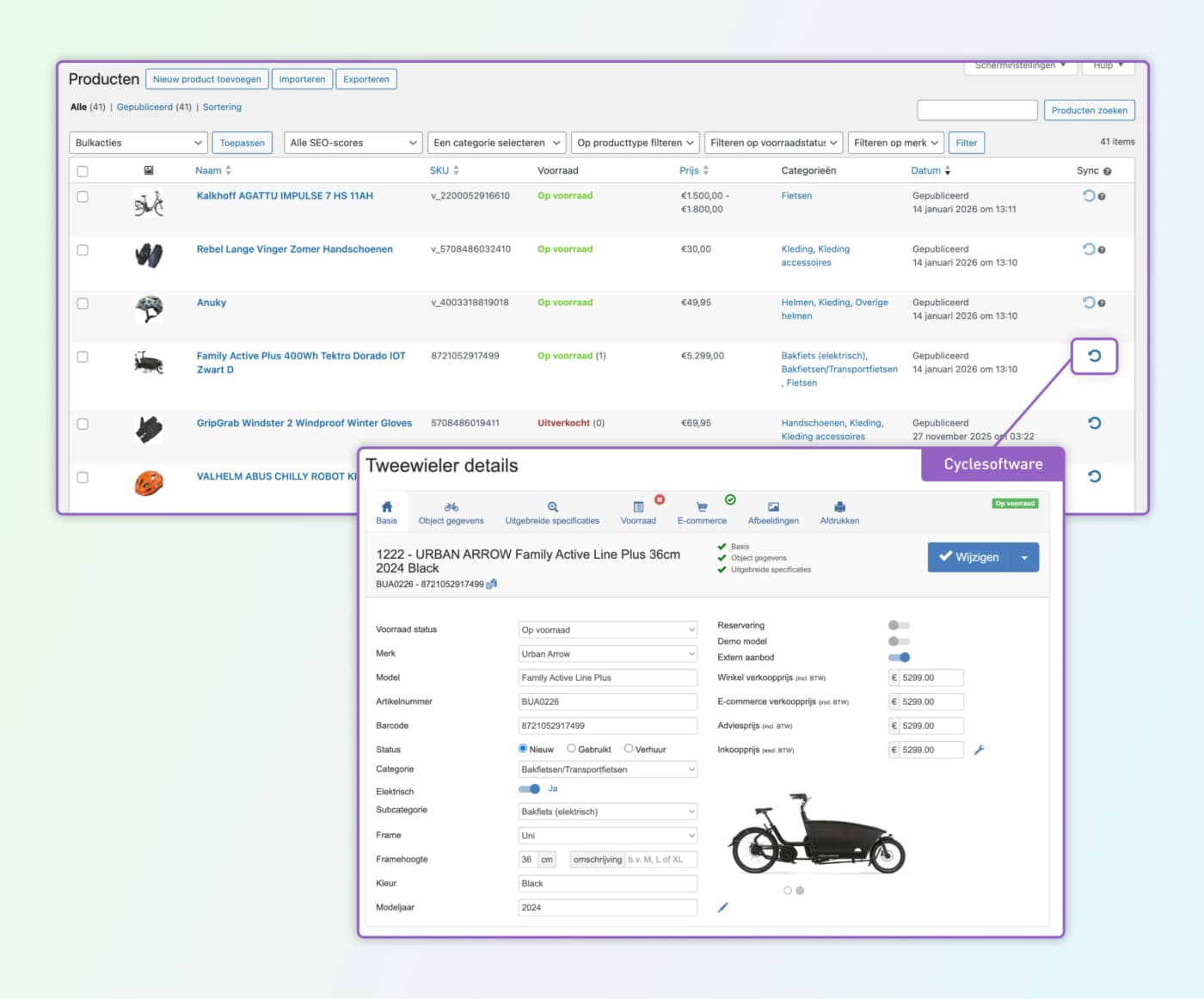The image size is (1204, 999).
Task: Open the E-commerce tab
Action: (702, 512)
